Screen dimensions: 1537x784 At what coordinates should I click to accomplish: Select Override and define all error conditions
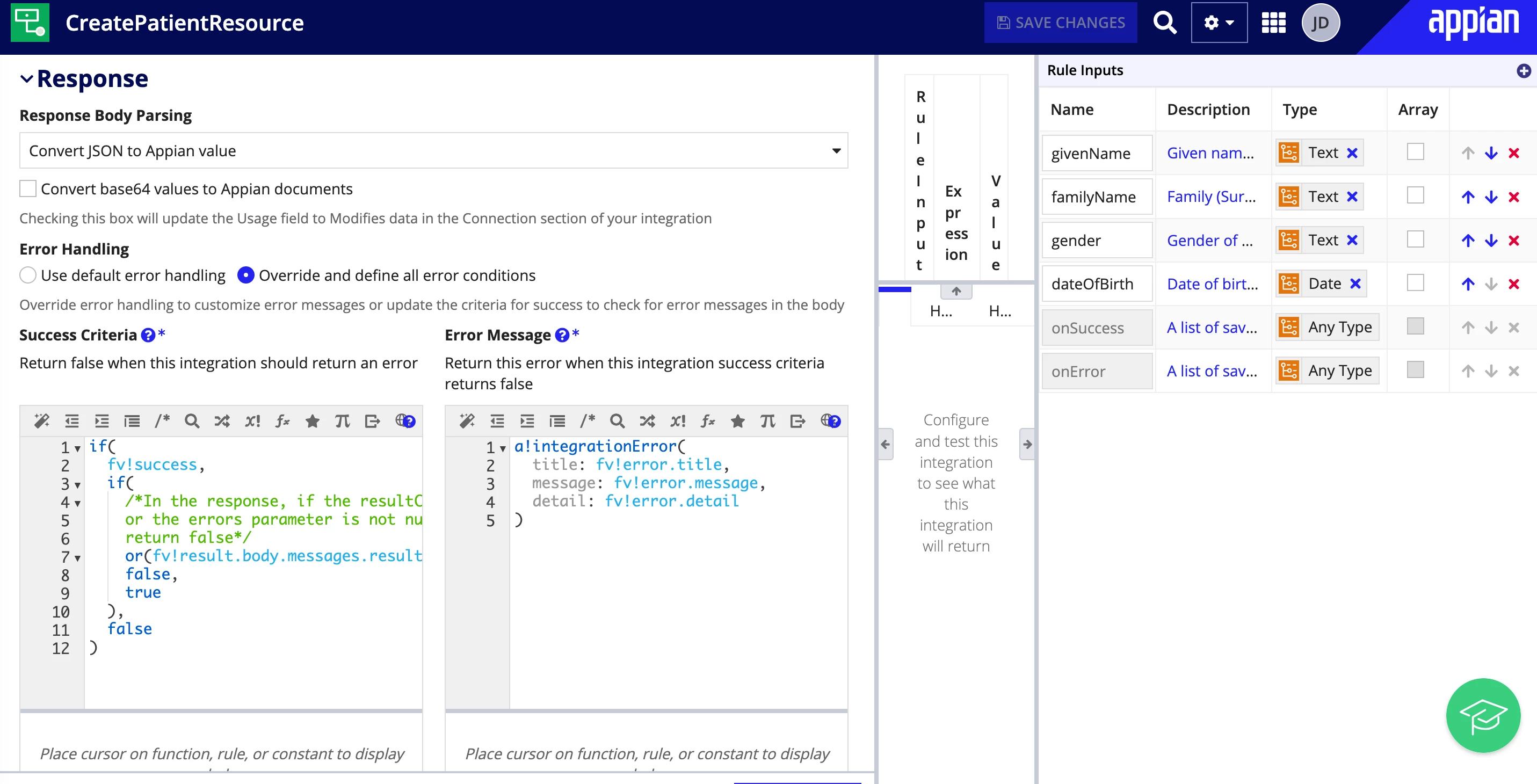[x=246, y=275]
